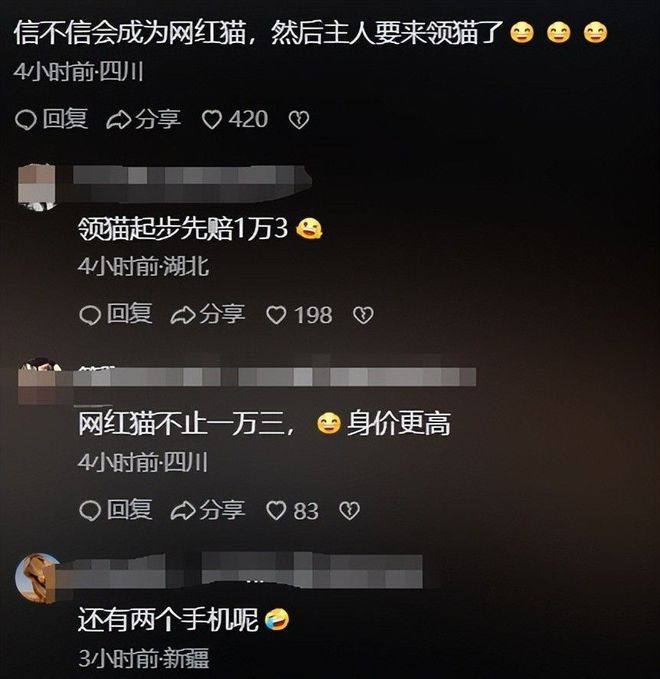
Task: Like the 领猫起步先赔1万3 comment
Action: point(299,315)
